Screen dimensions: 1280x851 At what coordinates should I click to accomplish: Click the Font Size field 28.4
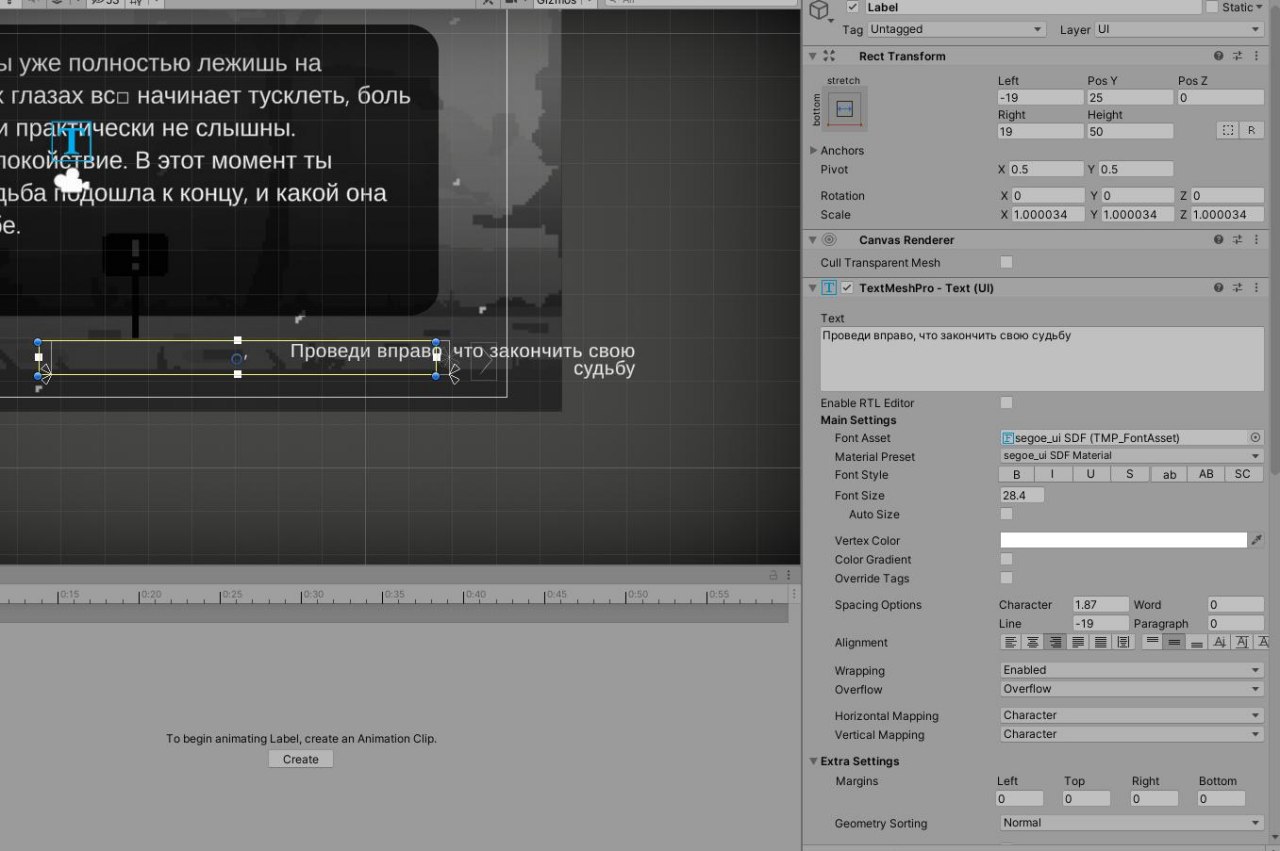click(x=1022, y=495)
